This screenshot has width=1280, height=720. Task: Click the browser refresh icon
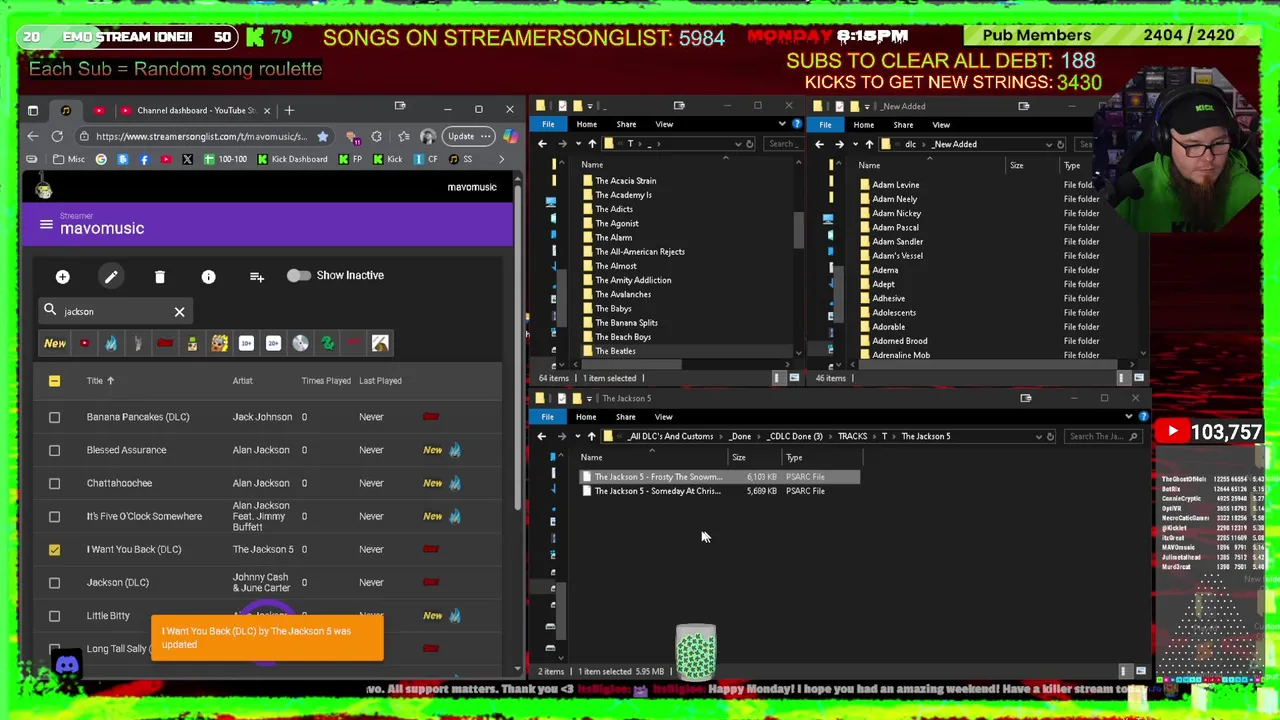[57, 136]
